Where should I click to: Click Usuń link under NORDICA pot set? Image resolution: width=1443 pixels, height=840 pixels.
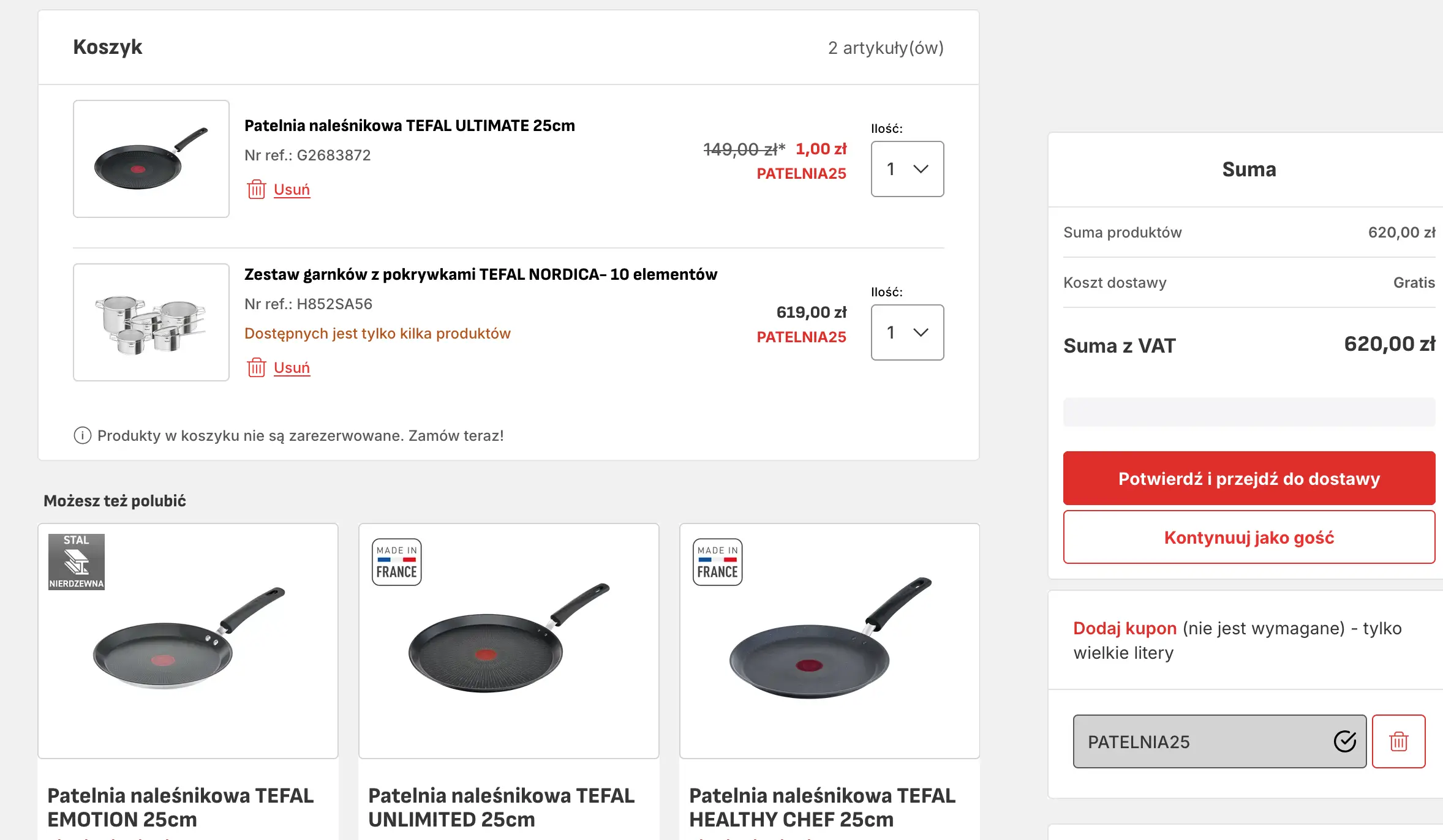292,368
